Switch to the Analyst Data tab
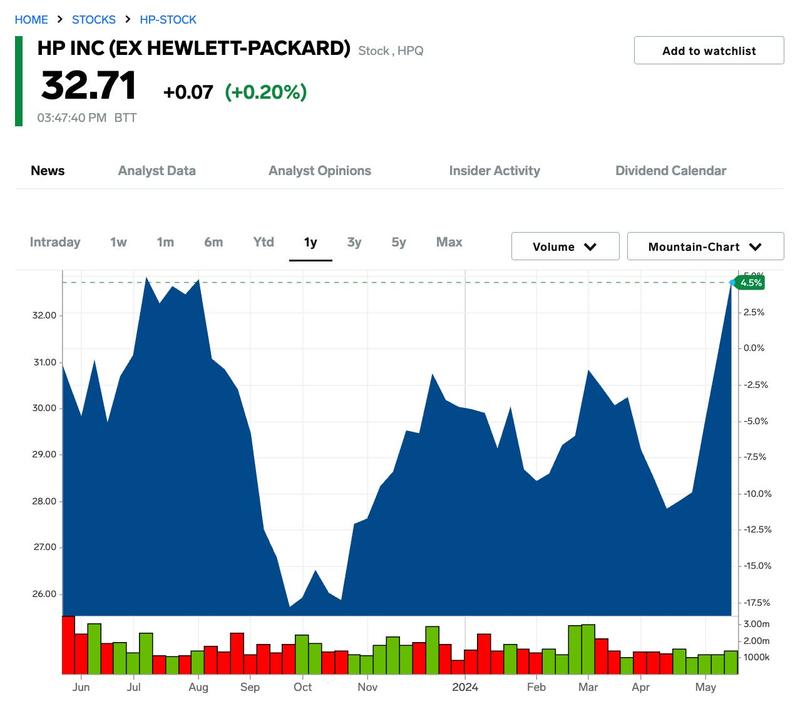This screenshot has height=702, width=800. [157, 170]
